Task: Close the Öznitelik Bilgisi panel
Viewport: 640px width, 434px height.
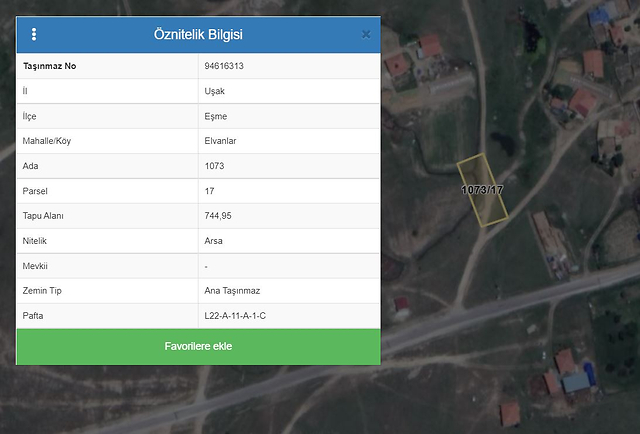Action: [365, 34]
